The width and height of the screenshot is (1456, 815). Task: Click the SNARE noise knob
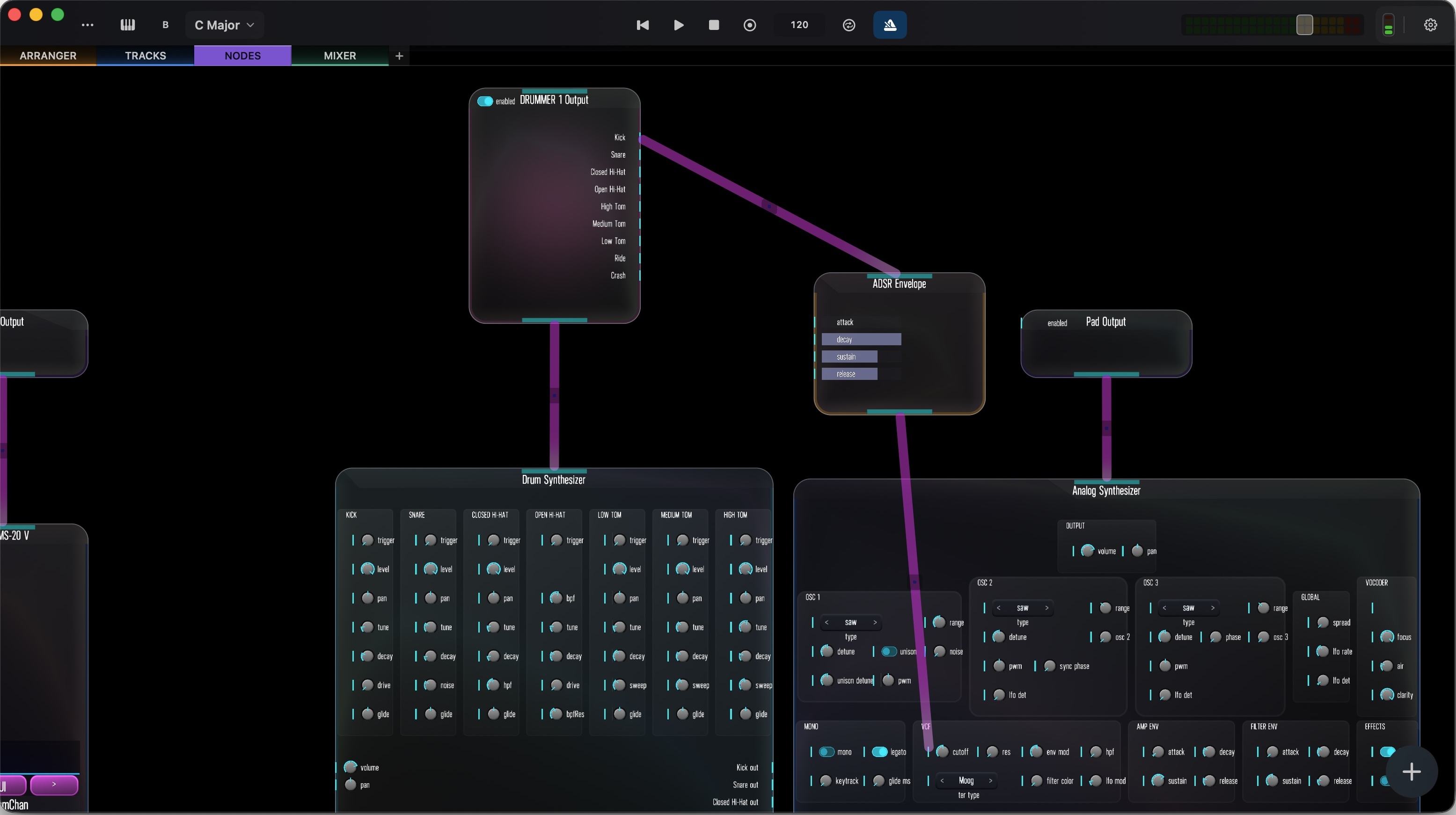[430, 685]
